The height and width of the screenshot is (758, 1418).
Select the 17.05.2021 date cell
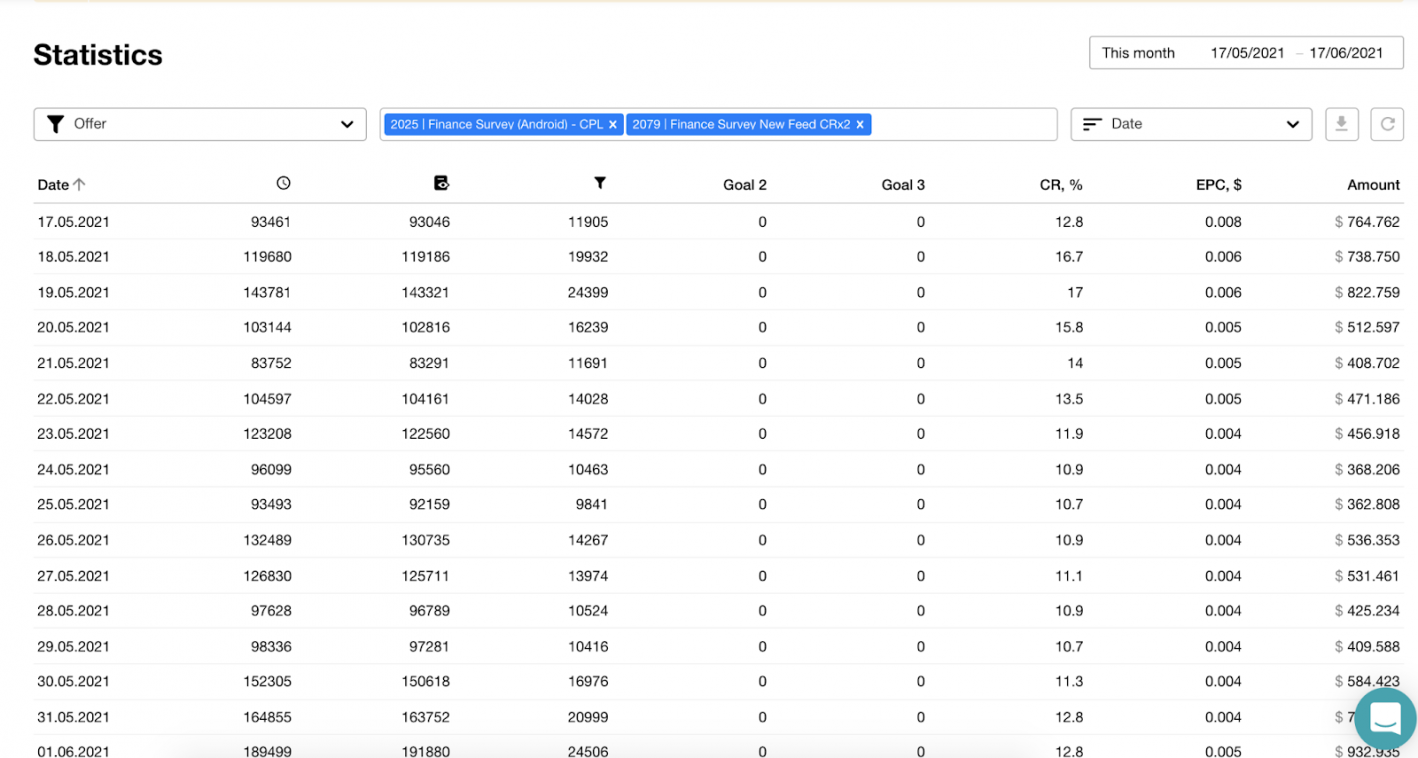(x=73, y=222)
